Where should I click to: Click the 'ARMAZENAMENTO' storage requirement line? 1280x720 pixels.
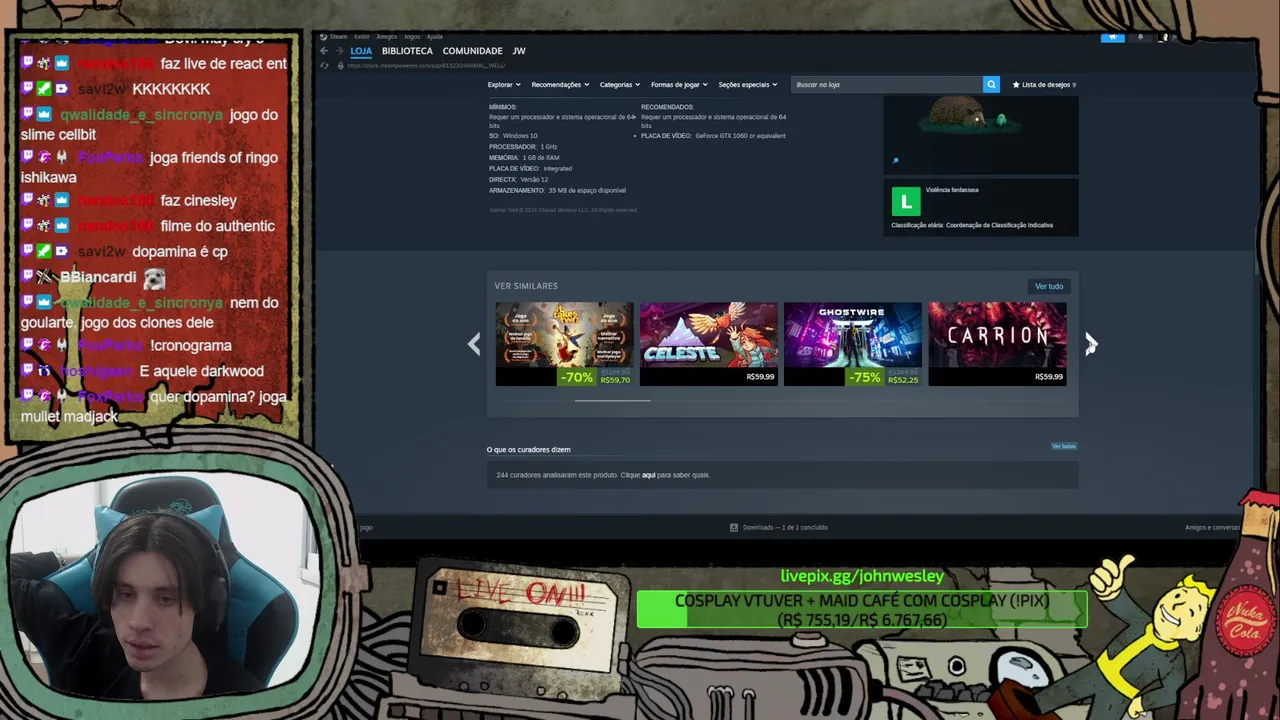point(557,190)
